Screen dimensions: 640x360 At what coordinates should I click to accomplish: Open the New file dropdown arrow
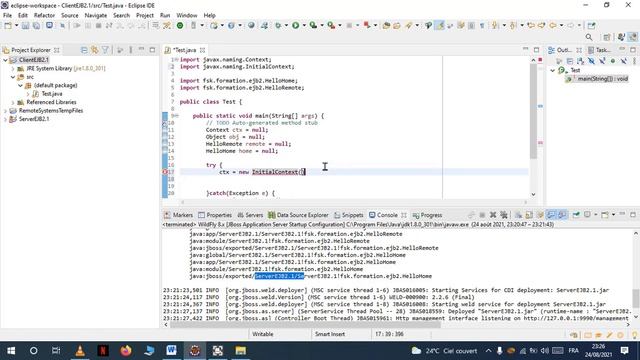[16, 25]
